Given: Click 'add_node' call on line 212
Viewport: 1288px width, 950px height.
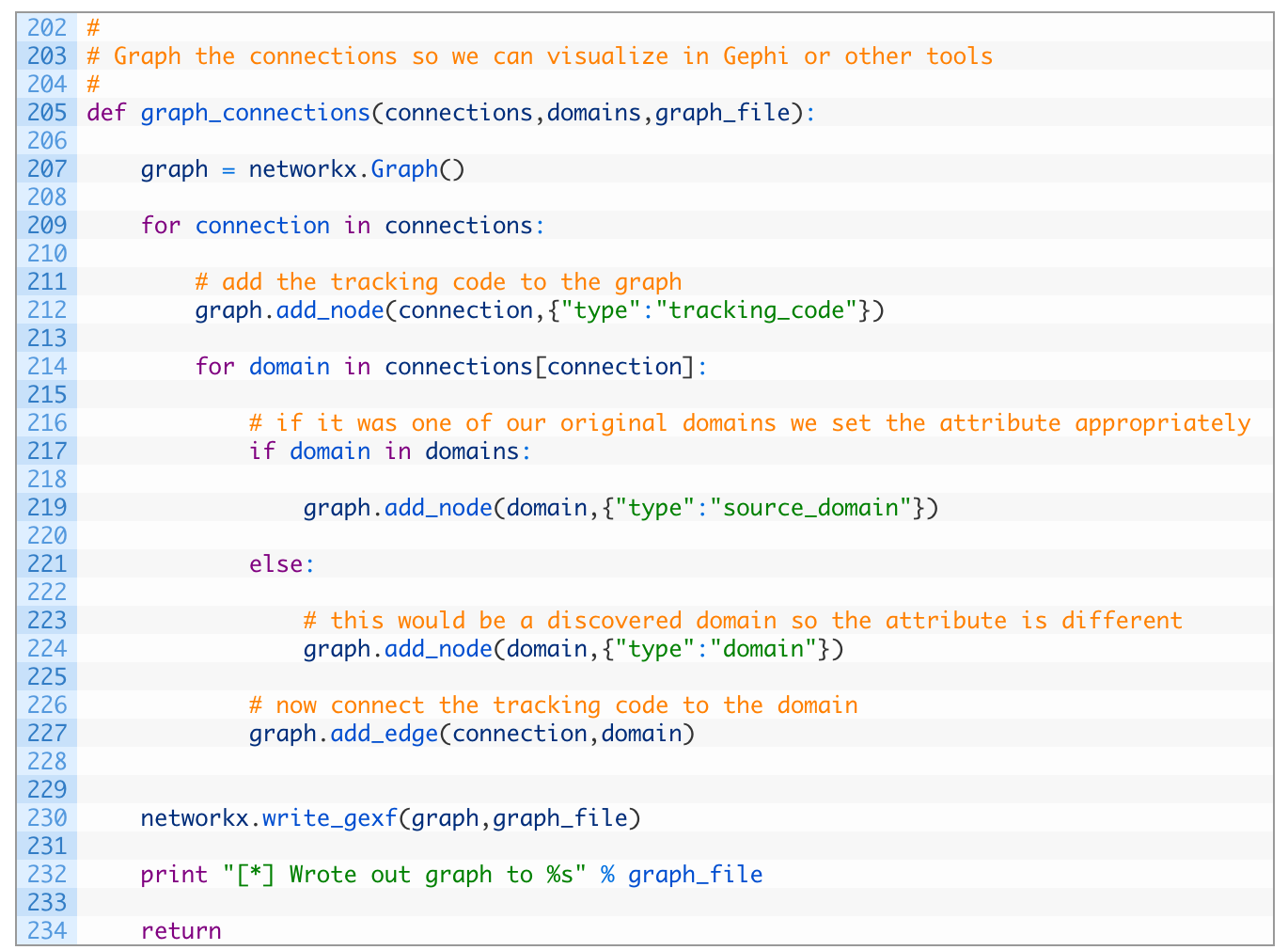Looking at the screenshot, I should 330,310.
